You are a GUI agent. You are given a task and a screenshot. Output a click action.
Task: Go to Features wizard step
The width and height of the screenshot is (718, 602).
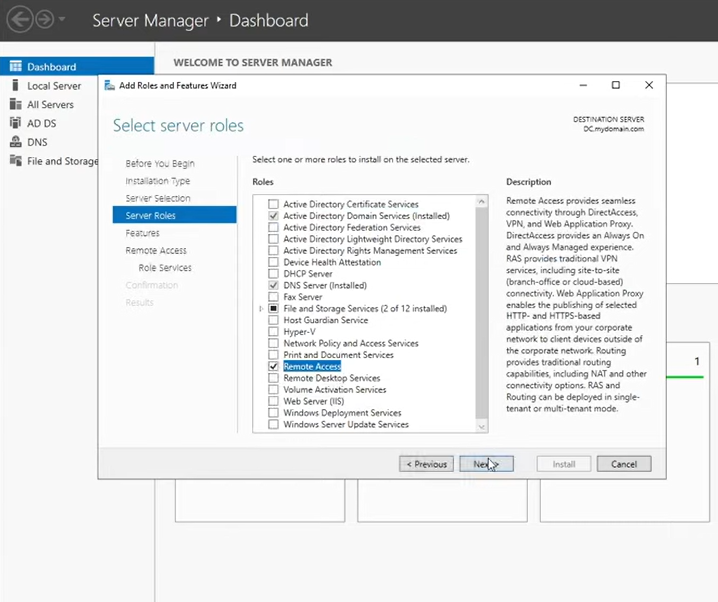coord(142,233)
